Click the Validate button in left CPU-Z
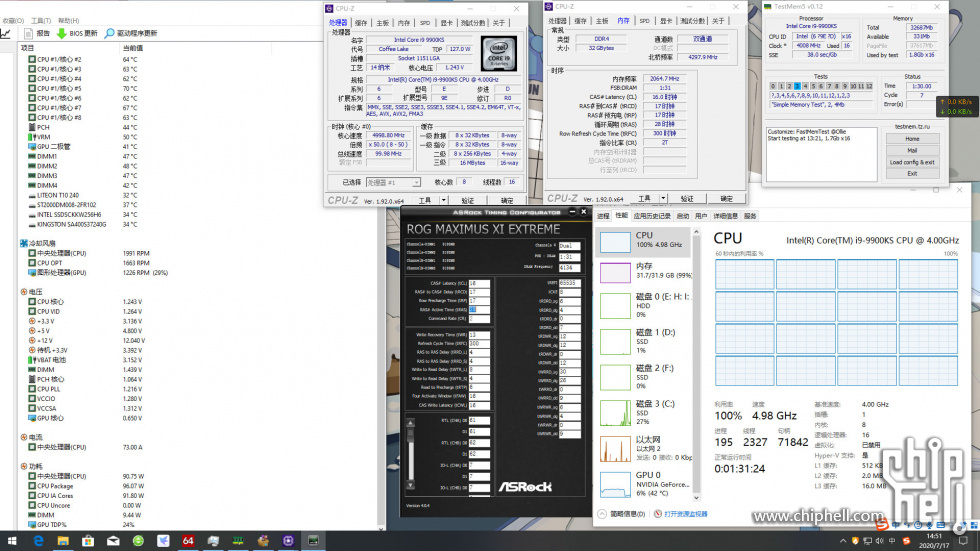Viewport: 980px width, 551px height. pos(468,201)
